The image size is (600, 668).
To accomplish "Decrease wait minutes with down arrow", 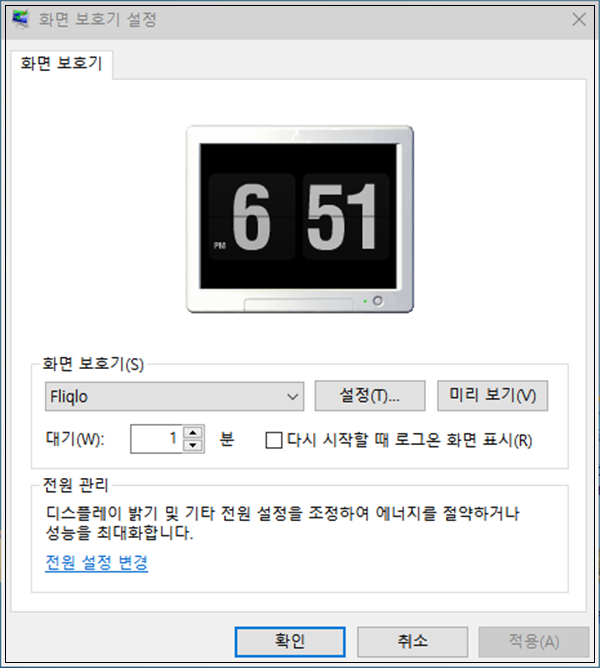I will click(193, 446).
